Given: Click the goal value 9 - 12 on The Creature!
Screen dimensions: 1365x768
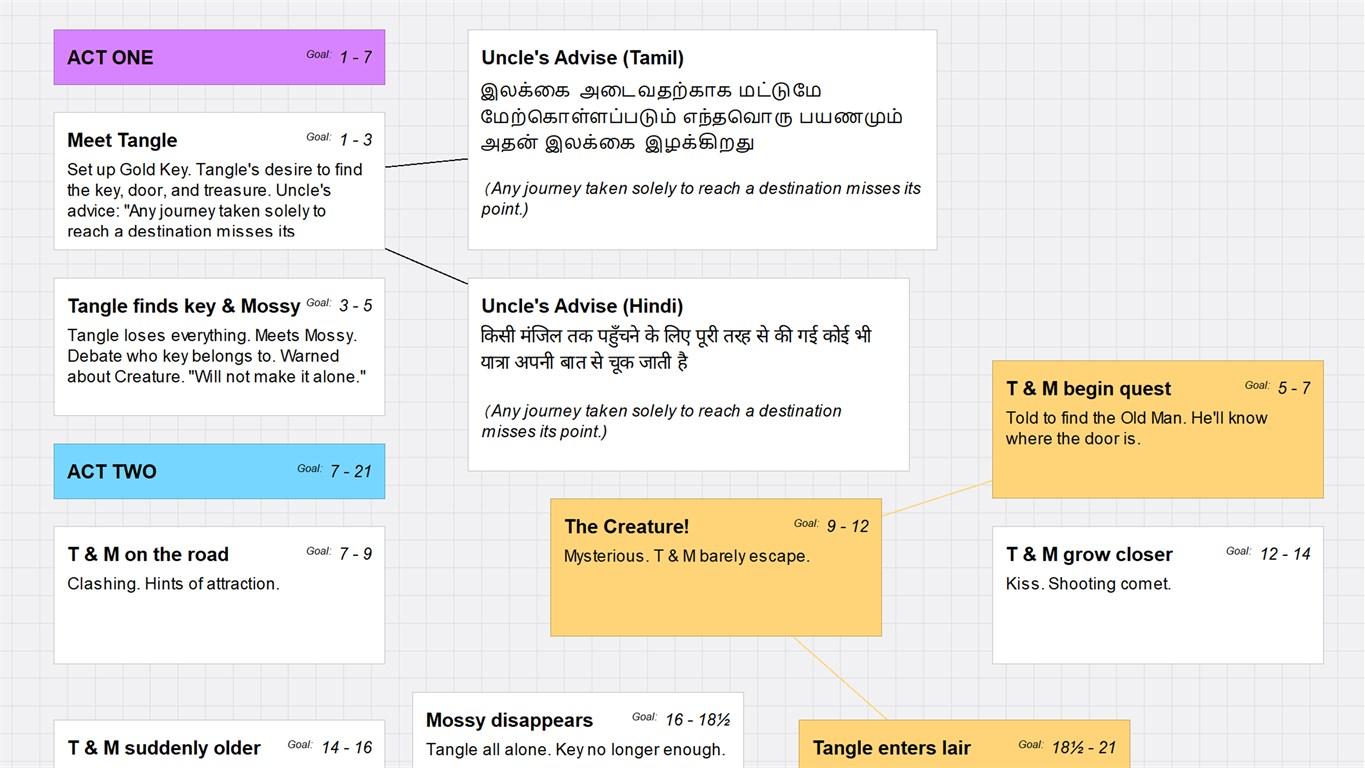Looking at the screenshot, I should (847, 527).
